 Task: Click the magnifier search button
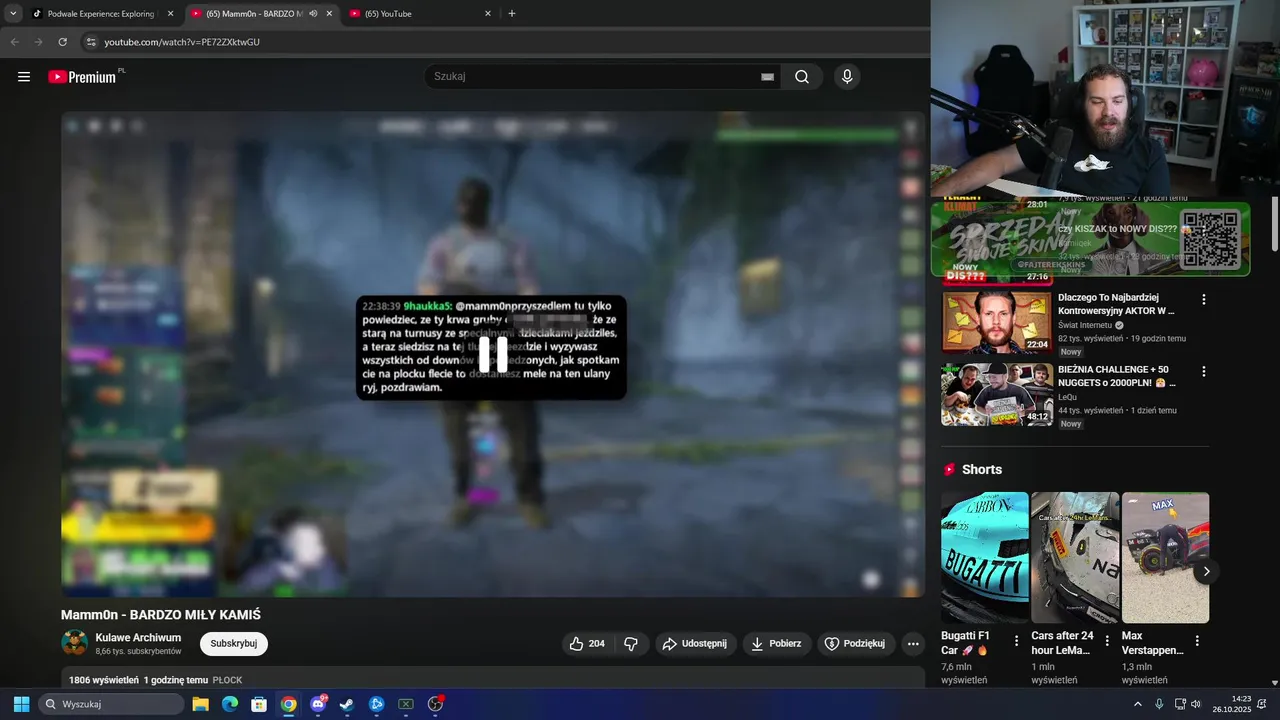[802, 77]
